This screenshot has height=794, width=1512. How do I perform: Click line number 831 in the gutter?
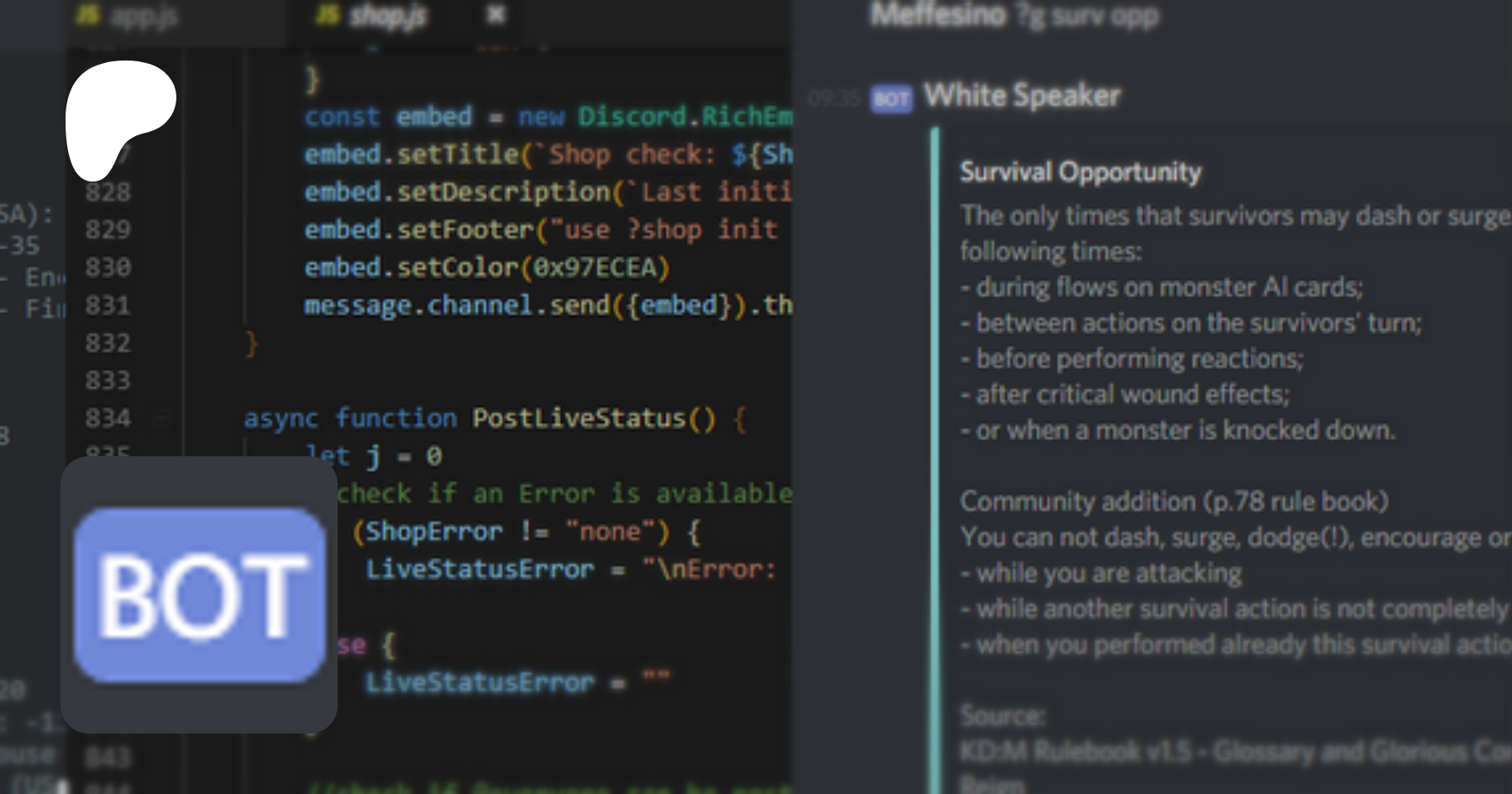click(108, 305)
